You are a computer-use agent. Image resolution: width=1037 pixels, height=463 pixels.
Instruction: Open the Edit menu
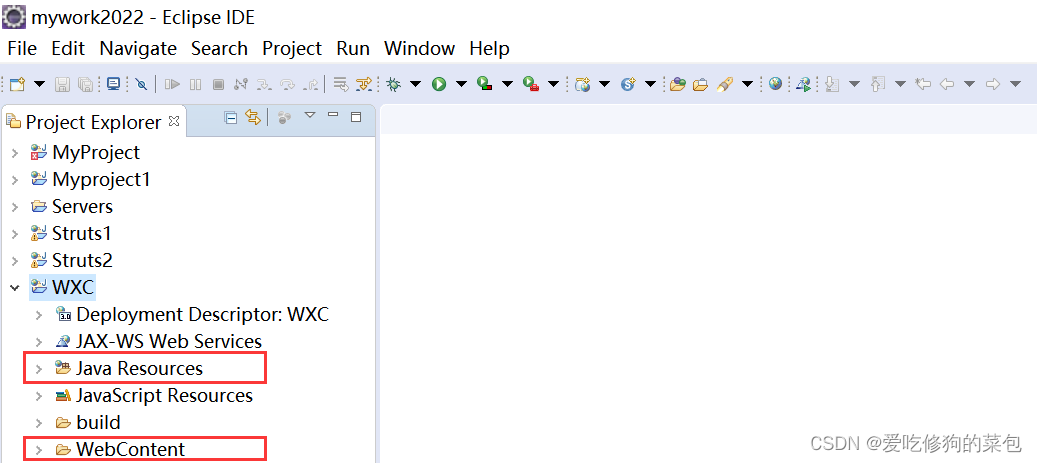pyautogui.click(x=68, y=48)
